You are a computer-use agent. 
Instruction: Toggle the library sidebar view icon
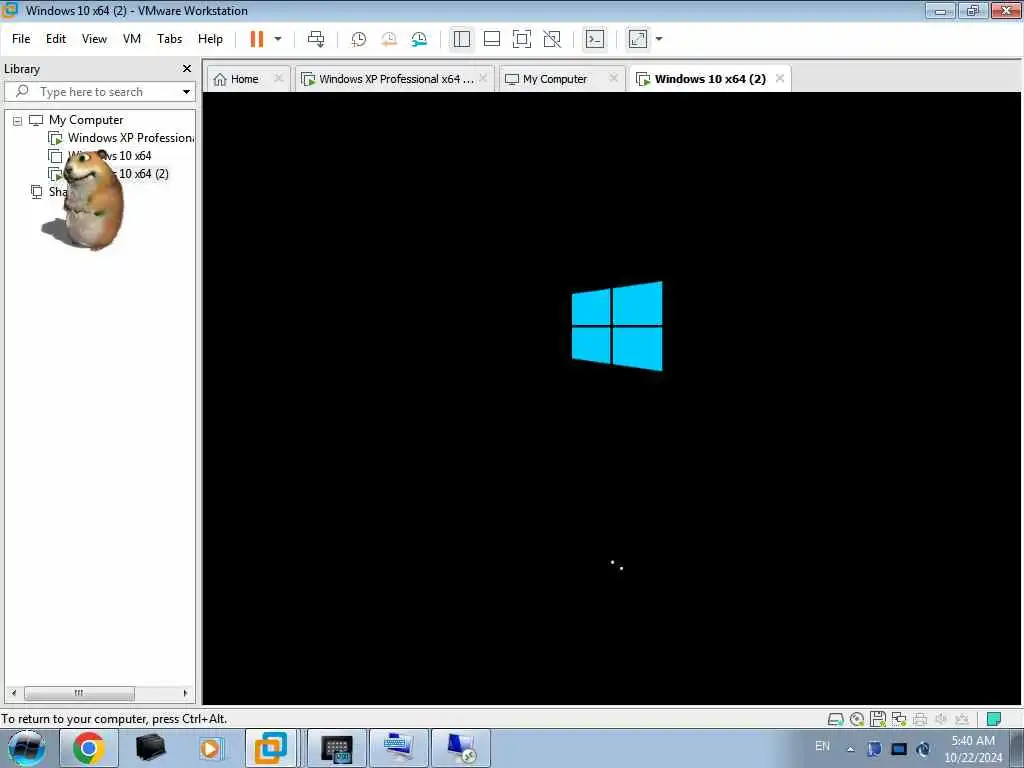coord(462,39)
